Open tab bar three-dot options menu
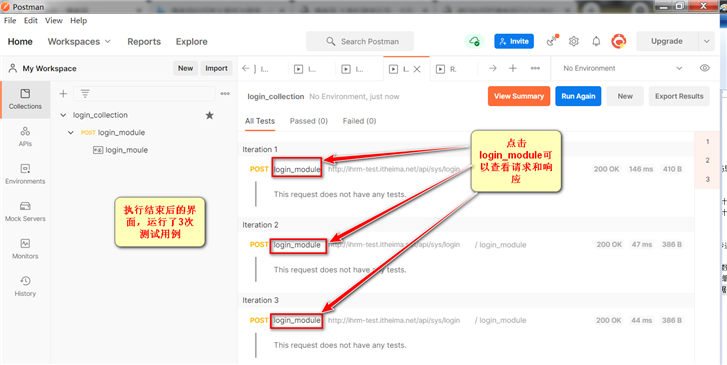Image resolution: width=727 pixels, height=365 pixels. 535,68
